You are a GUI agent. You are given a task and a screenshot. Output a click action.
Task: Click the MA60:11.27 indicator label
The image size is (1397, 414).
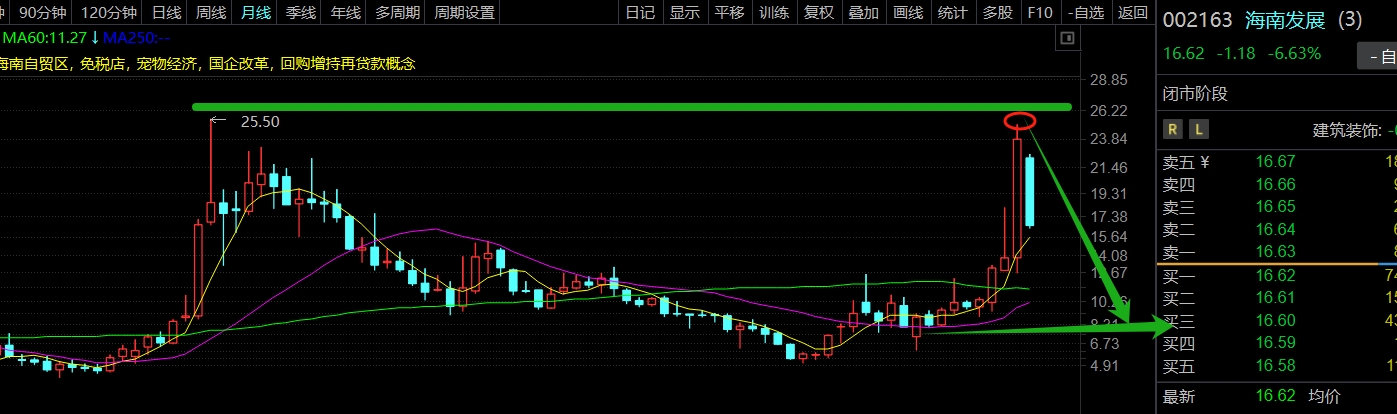tap(44, 38)
